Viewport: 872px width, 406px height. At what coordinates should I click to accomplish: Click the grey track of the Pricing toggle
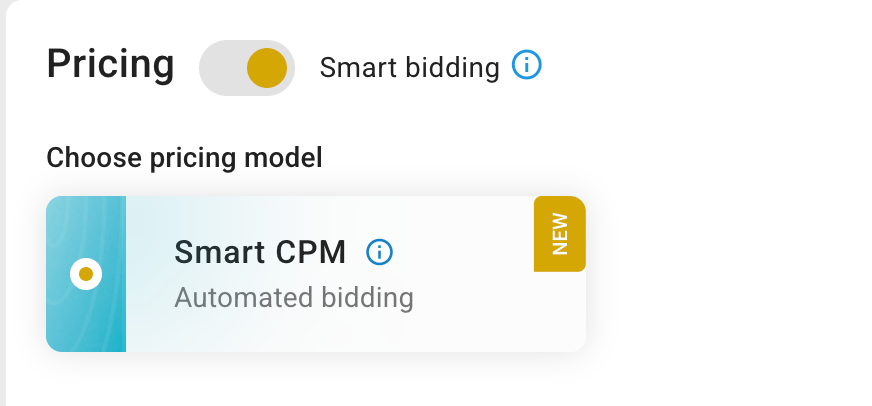pos(220,68)
